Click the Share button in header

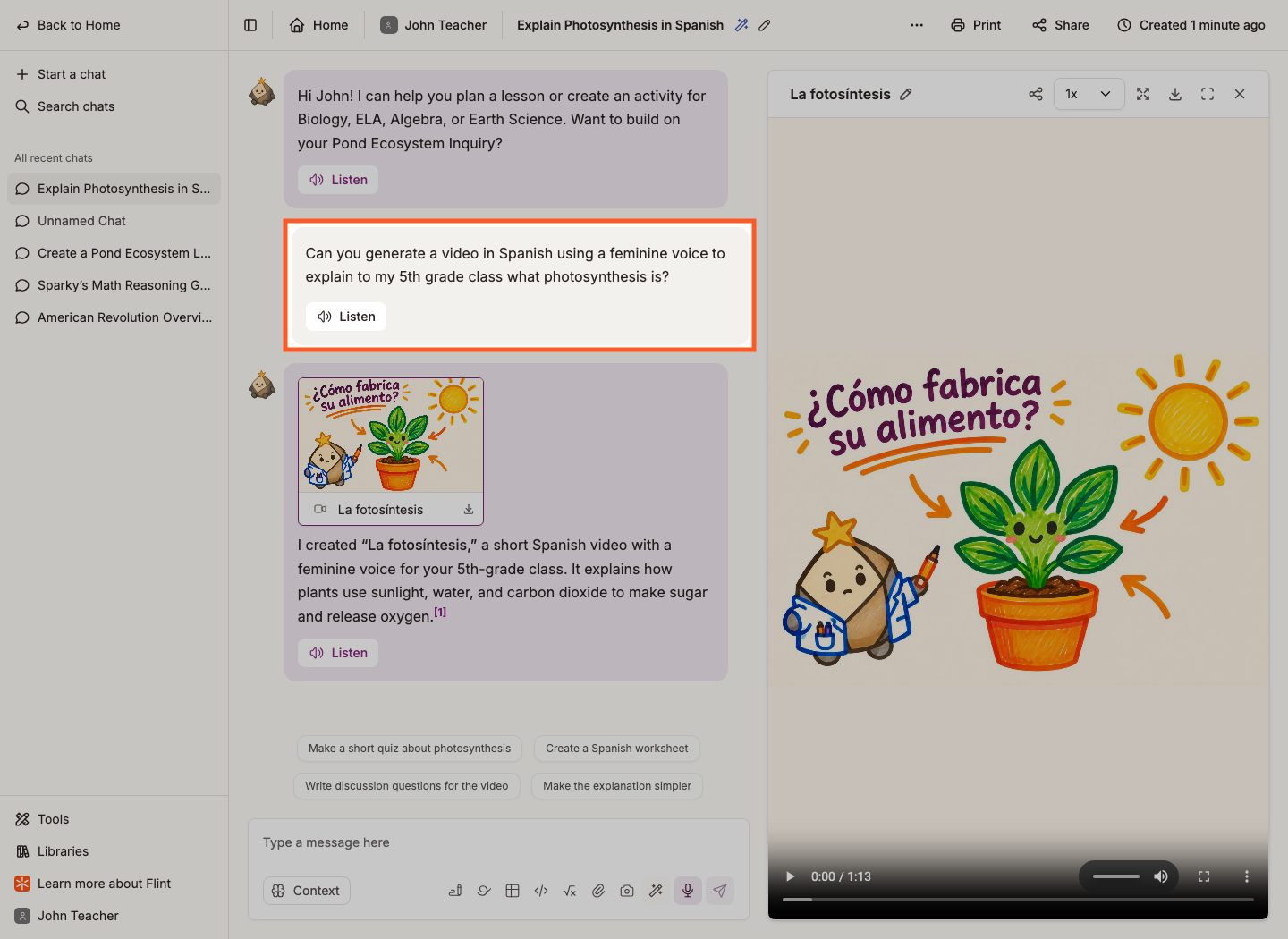1061,25
